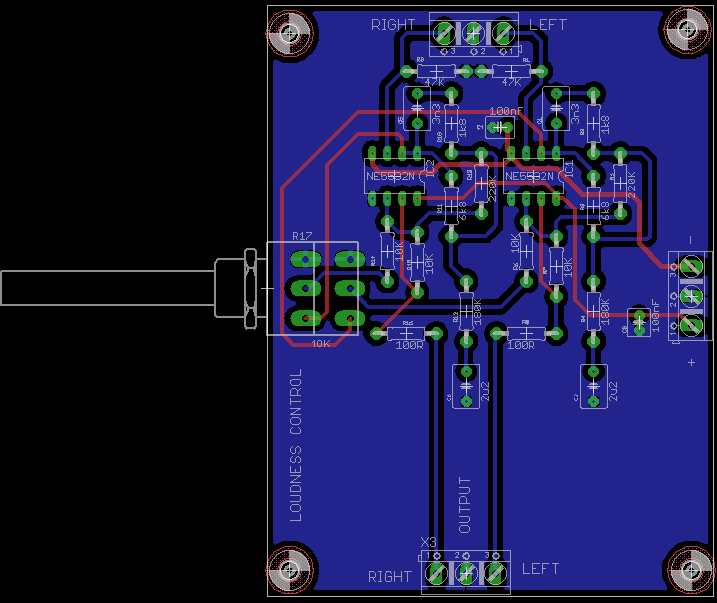717x603 pixels.
Task: Click the plus sign by the power connector
Action: coord(691,362)
